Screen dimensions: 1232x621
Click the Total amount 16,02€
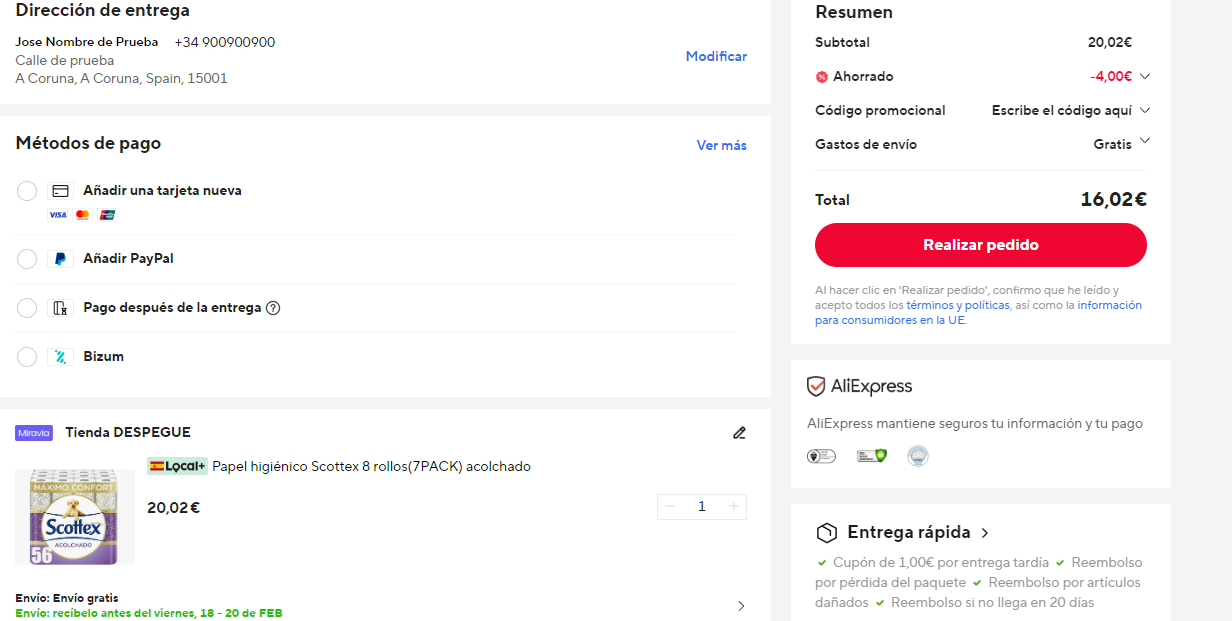pyautogui.click(x=1113, y=199)
